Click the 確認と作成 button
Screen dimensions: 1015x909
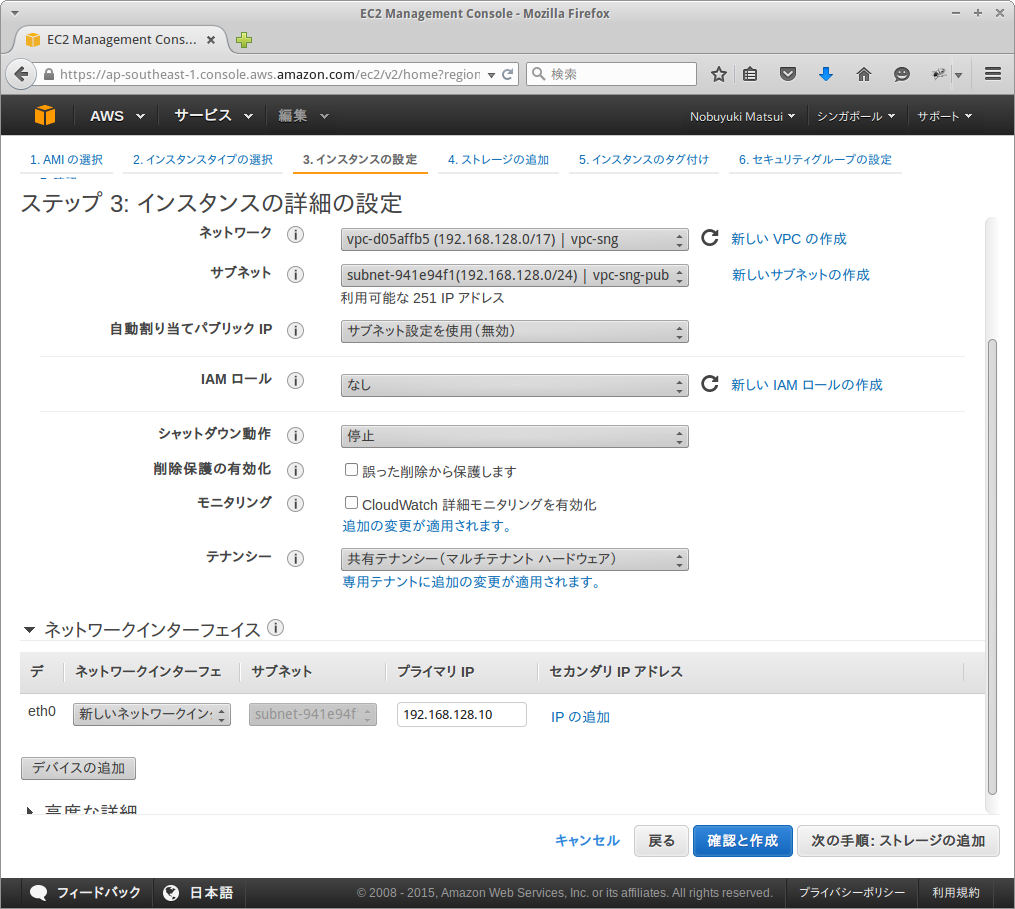click(742, 841)
